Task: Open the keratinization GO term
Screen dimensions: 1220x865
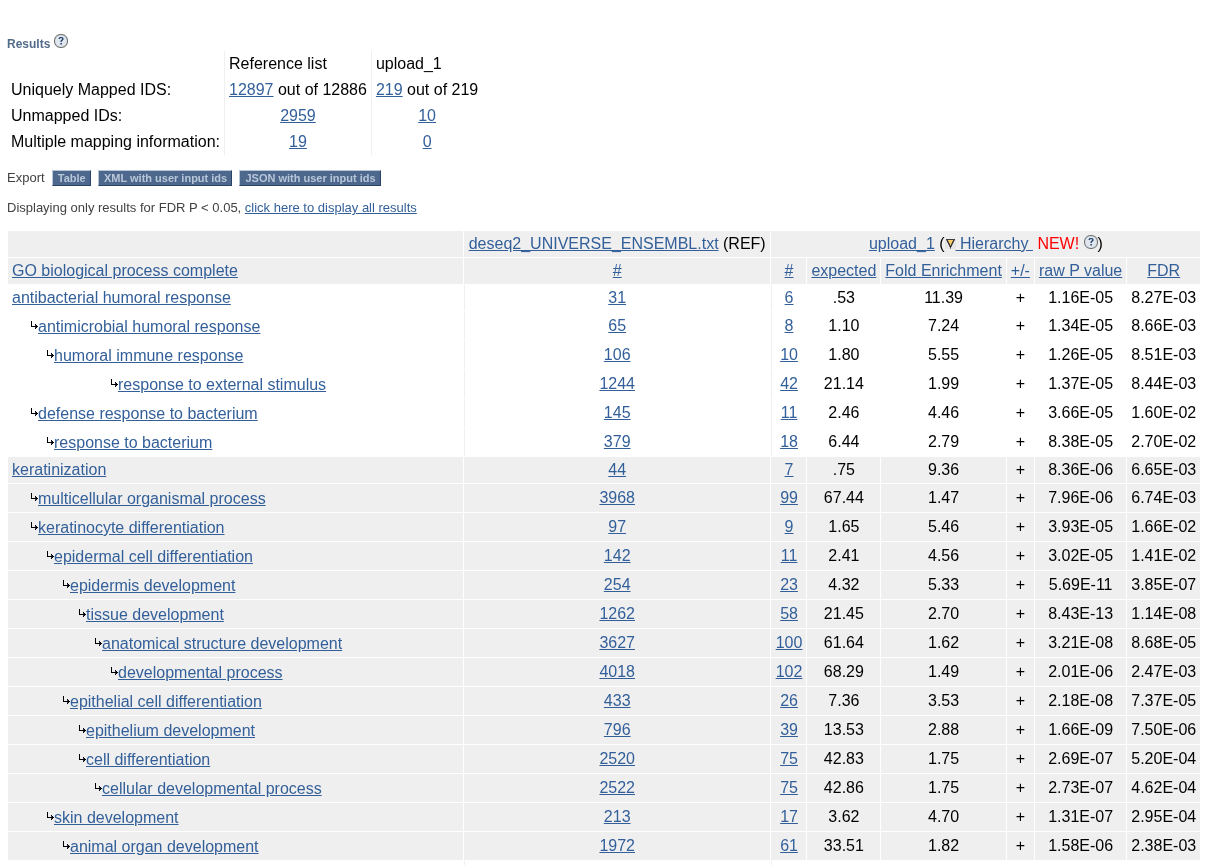Action: [x=59, y=469]
